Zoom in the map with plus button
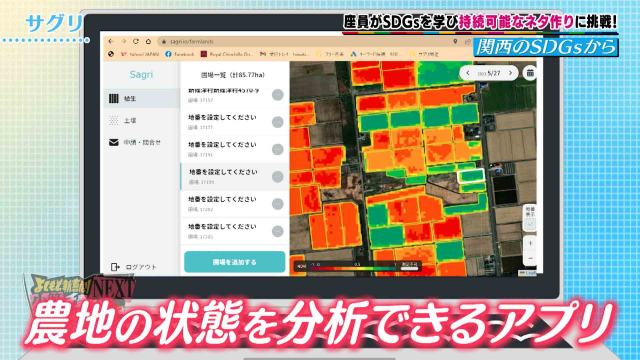640x360 pixels. tap(530, 243)
